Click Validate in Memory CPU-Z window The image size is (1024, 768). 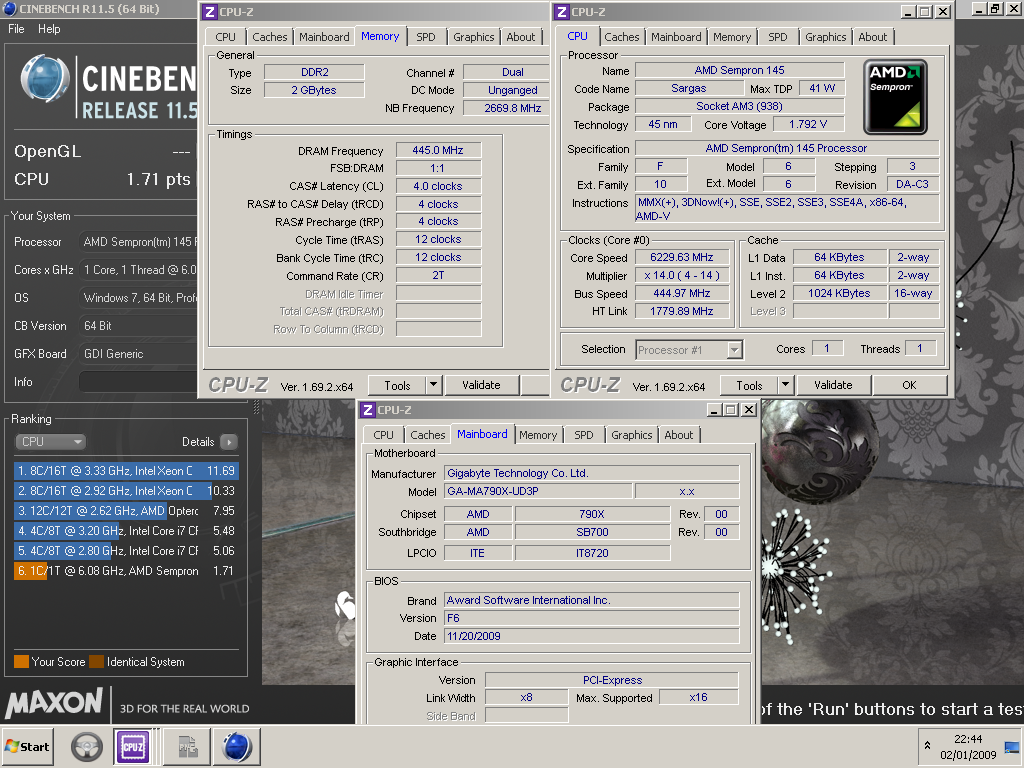coord(481,385)
